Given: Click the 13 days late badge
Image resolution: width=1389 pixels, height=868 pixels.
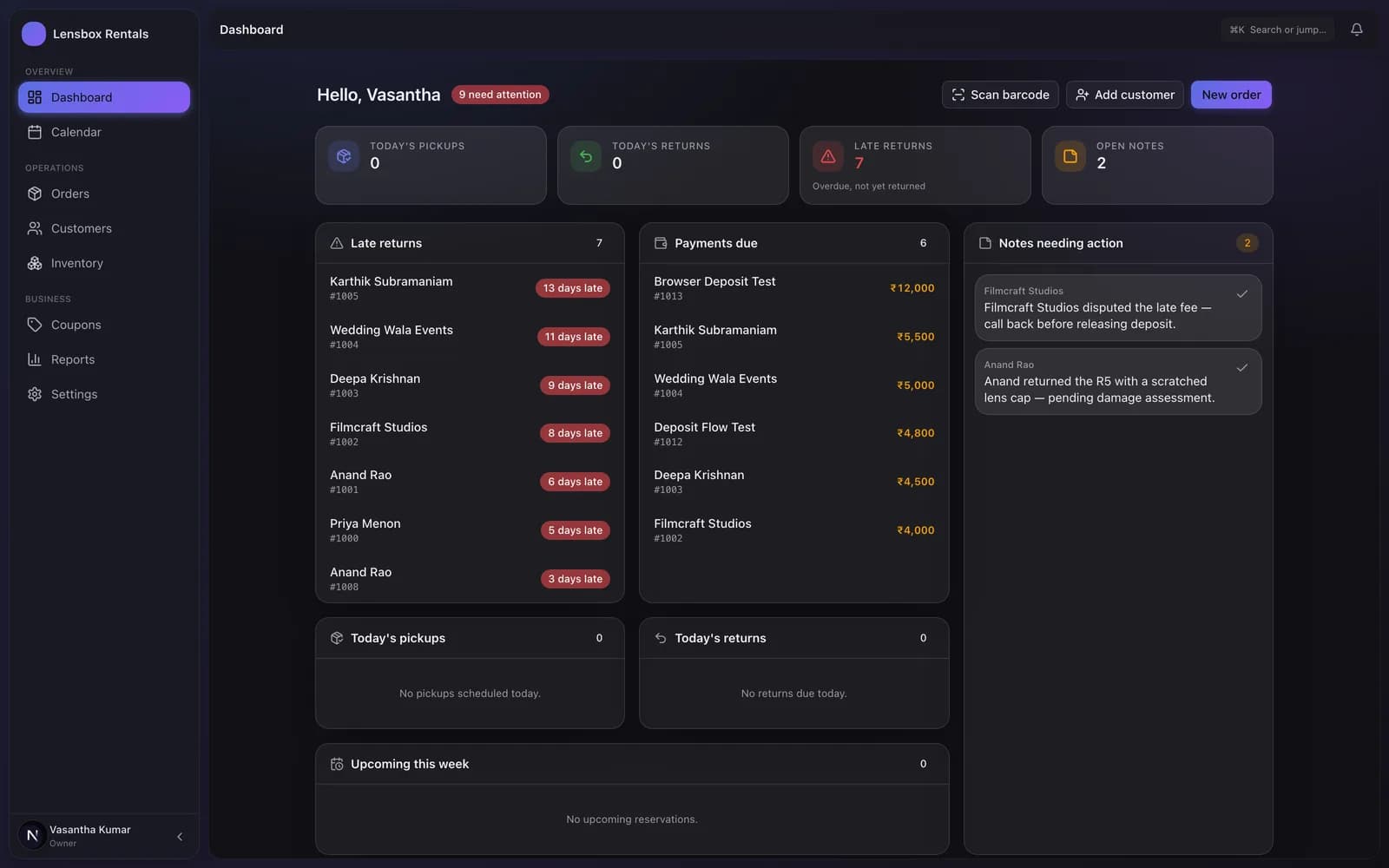Looking at the screenshot, I should point(573,288).
